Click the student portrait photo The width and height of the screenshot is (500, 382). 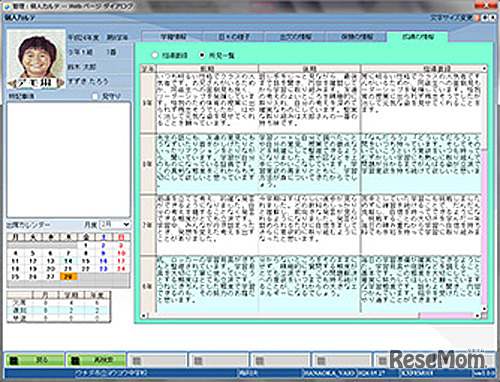click(36, 59)
